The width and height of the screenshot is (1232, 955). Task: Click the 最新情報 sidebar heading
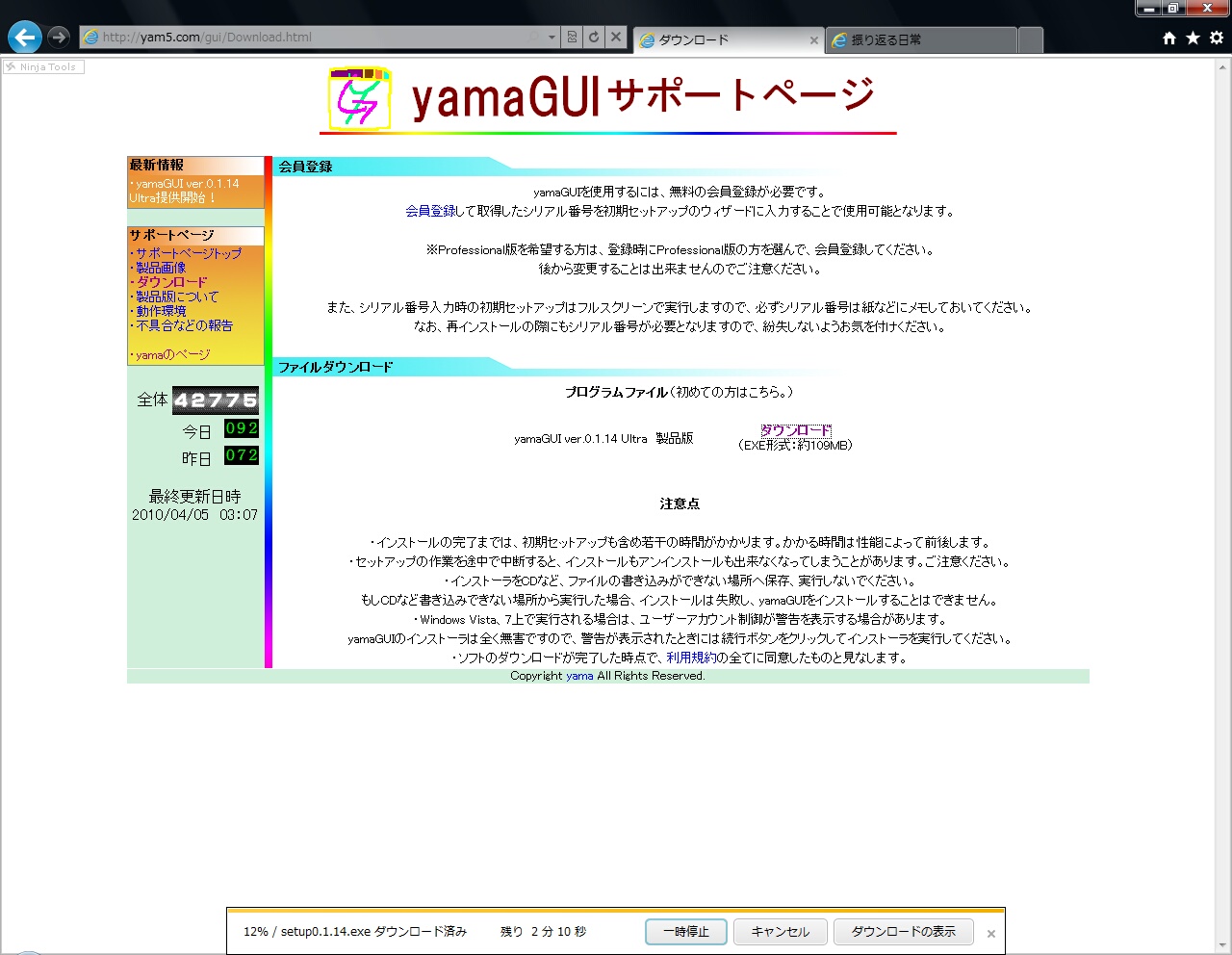click(157, 165)
